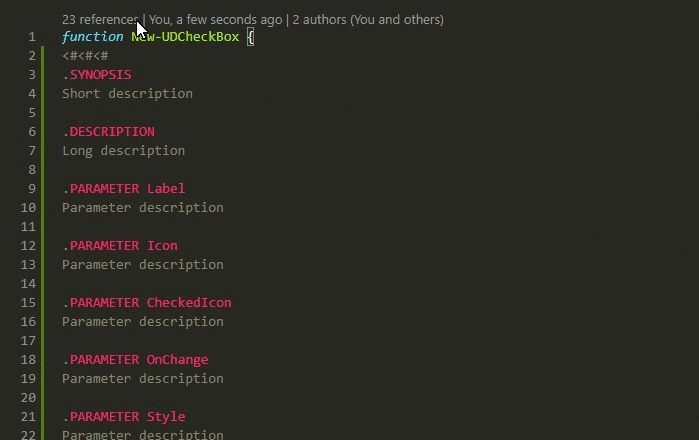This screenshot has width=699, height=440.
Task: Click '.PARAMETER OnChange' on line 18
Action: coord(135,360)
